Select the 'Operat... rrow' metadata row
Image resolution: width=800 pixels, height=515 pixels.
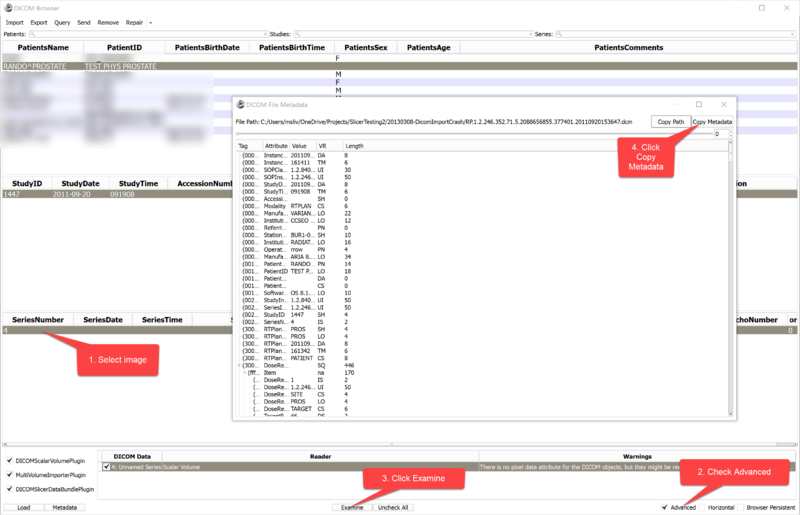[x=482, y=250]
